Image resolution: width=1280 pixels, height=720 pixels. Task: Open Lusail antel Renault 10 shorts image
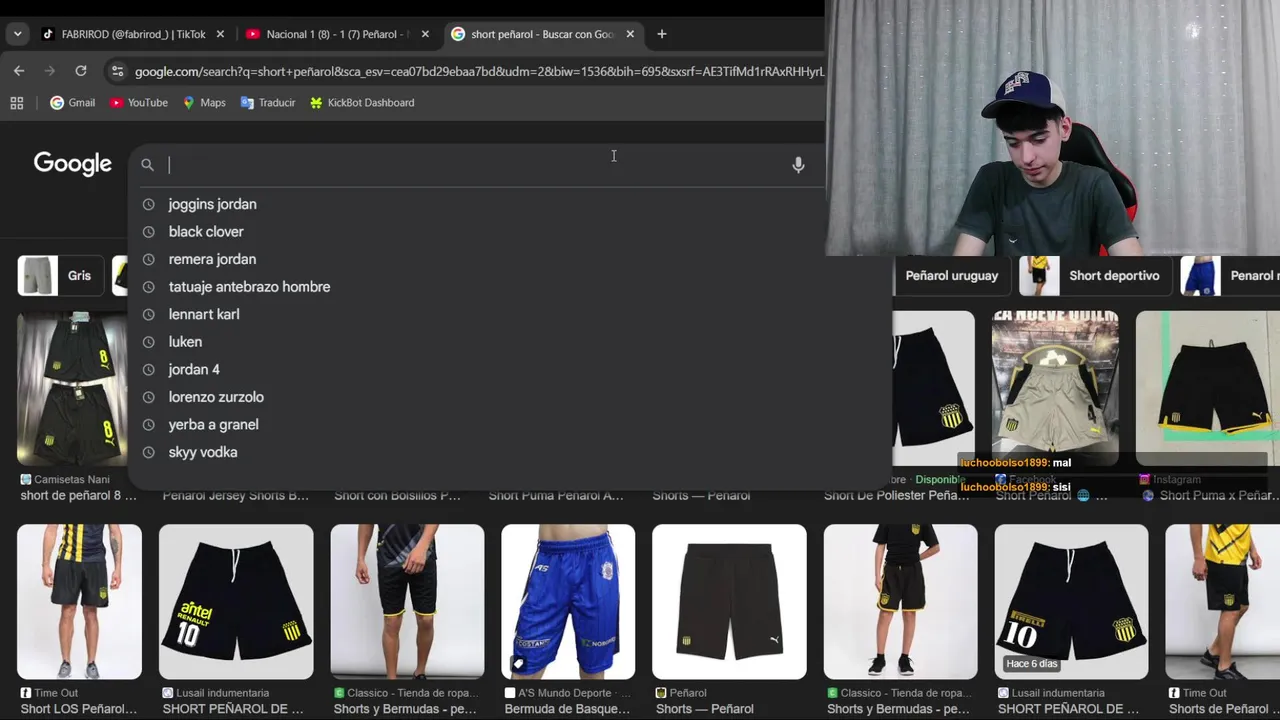pyautogui.click(x=236, y=602)
